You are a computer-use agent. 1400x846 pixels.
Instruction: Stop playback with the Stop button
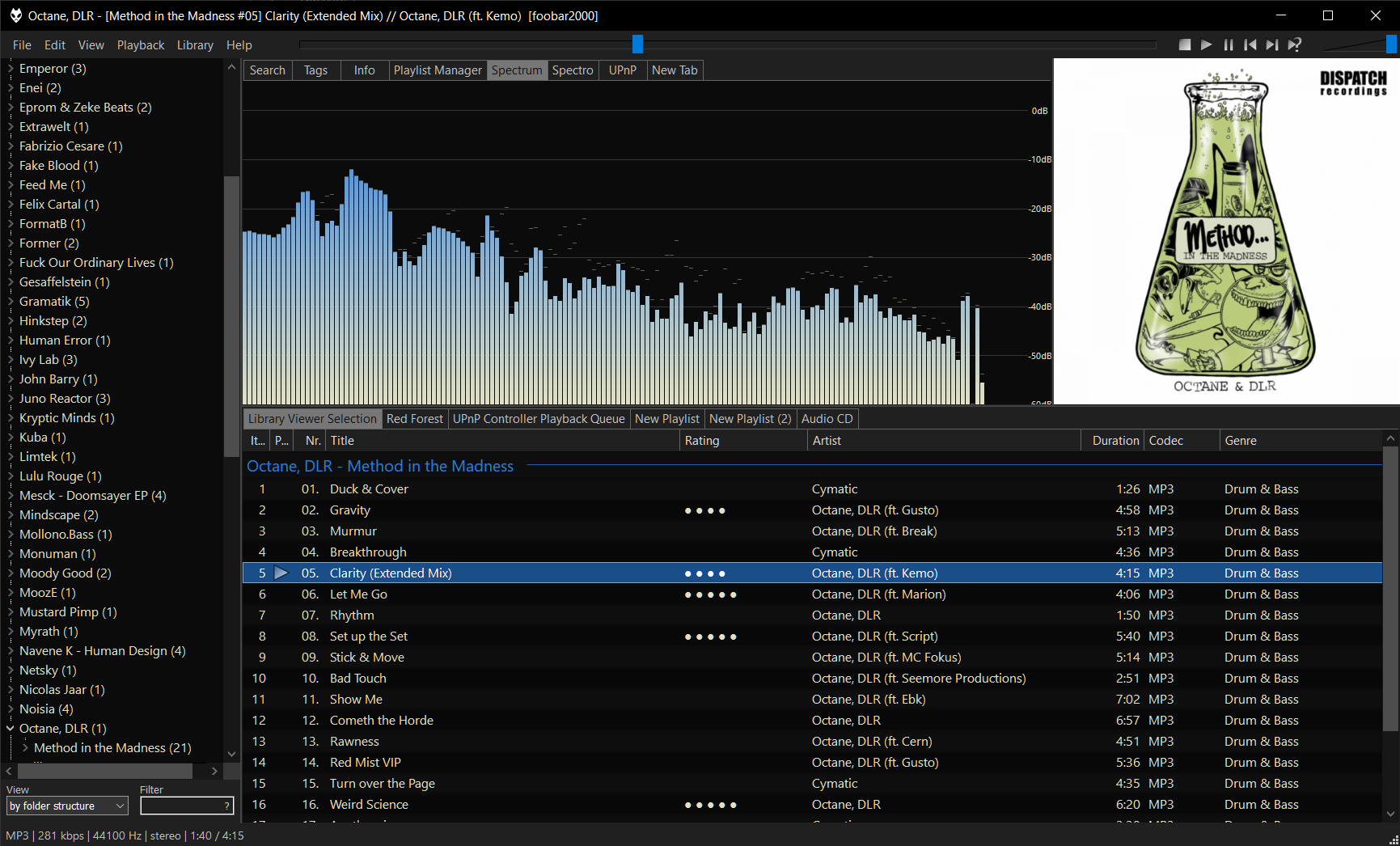(x=1185, y=45)
